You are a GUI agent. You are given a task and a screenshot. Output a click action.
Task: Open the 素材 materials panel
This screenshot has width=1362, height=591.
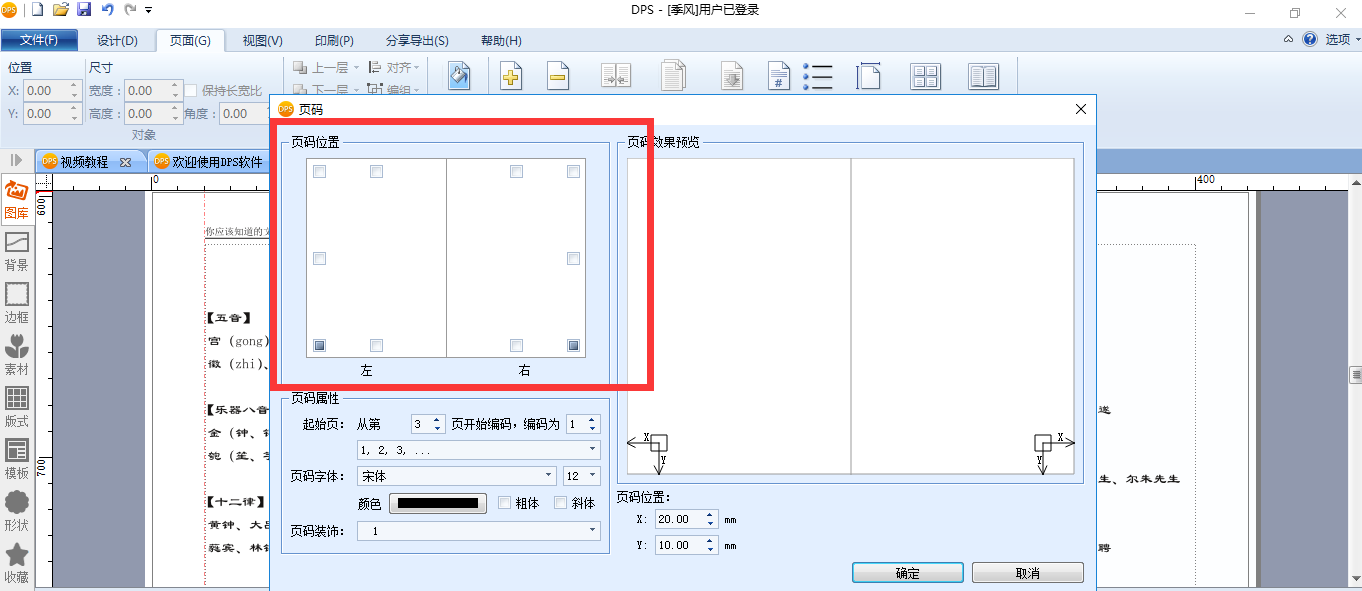coord(16,355)
